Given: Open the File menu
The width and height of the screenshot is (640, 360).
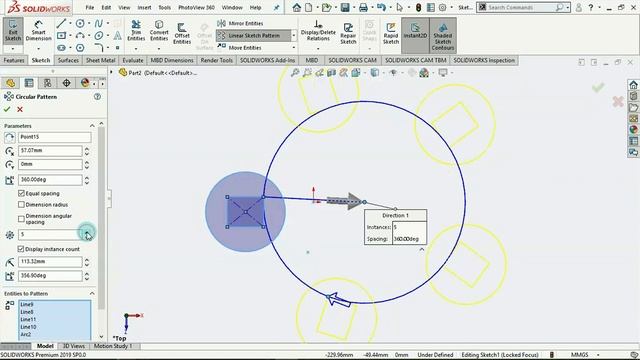Looking at the screenshot, I should click(x=90, y=7).
